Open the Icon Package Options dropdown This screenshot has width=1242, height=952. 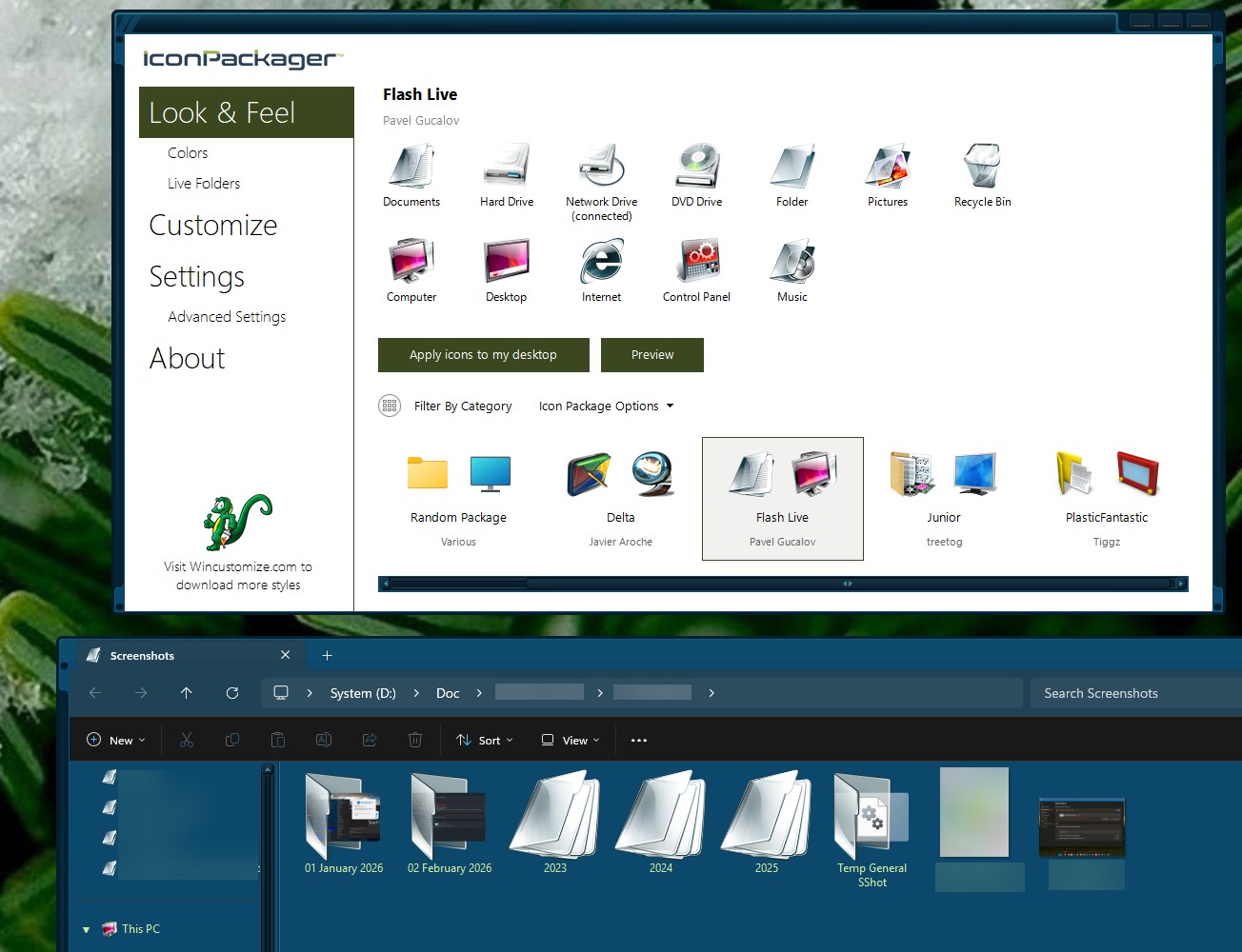click(x=606, y=407)
